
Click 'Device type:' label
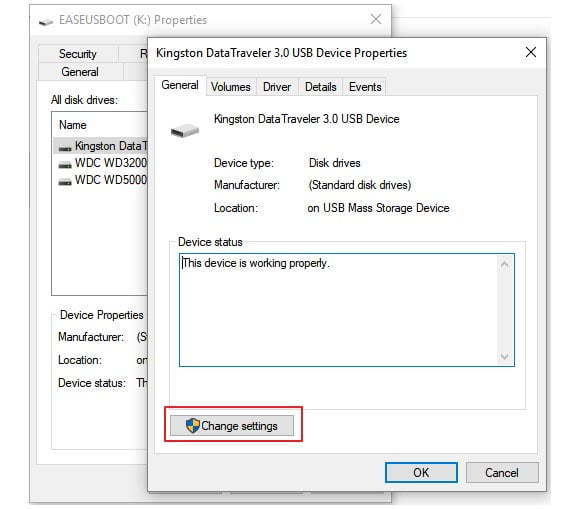pyautogui.click(x=244, y=163)
